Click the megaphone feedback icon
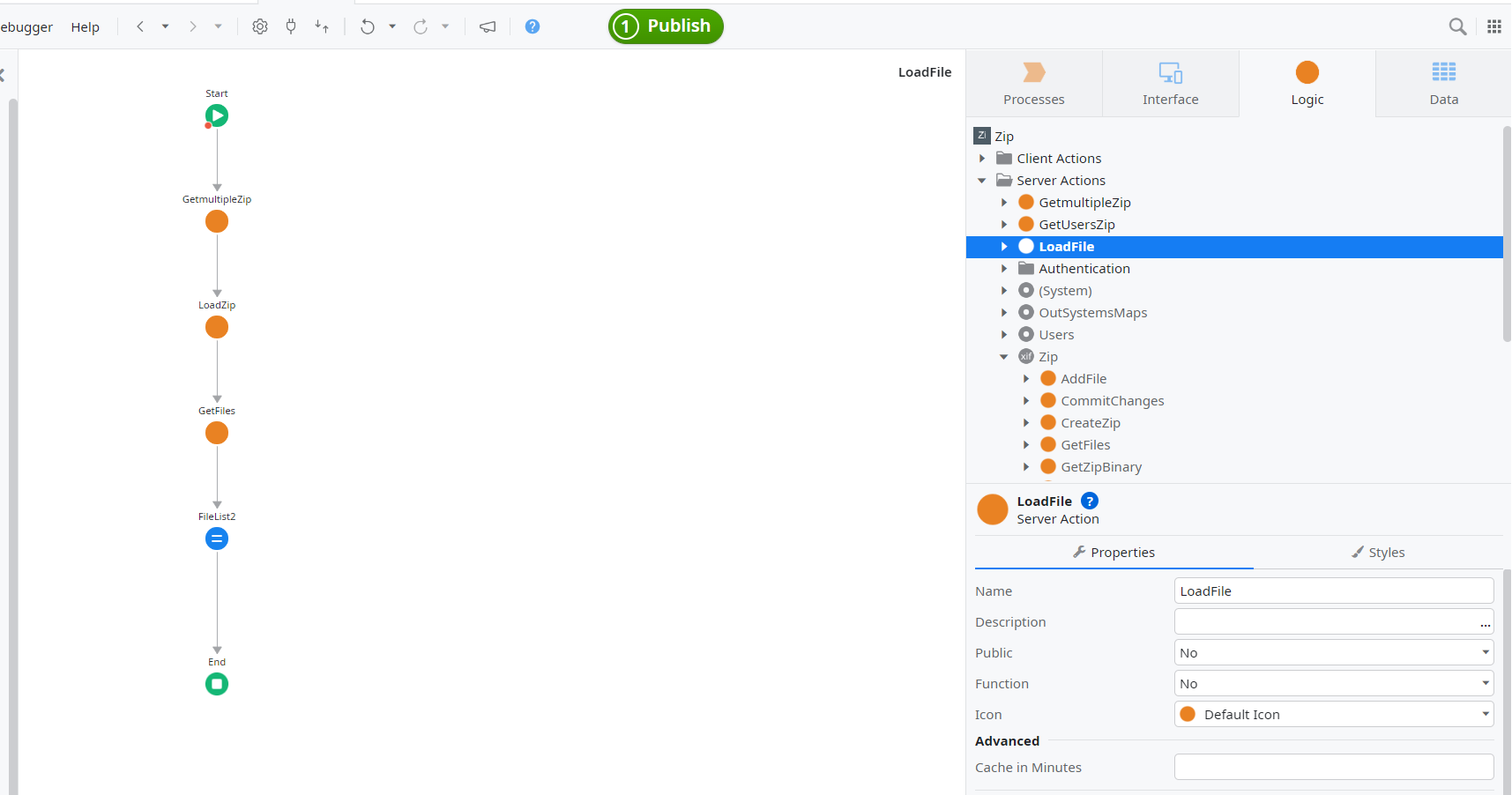This screenshot has height=795, width=1512. [488, 26]
